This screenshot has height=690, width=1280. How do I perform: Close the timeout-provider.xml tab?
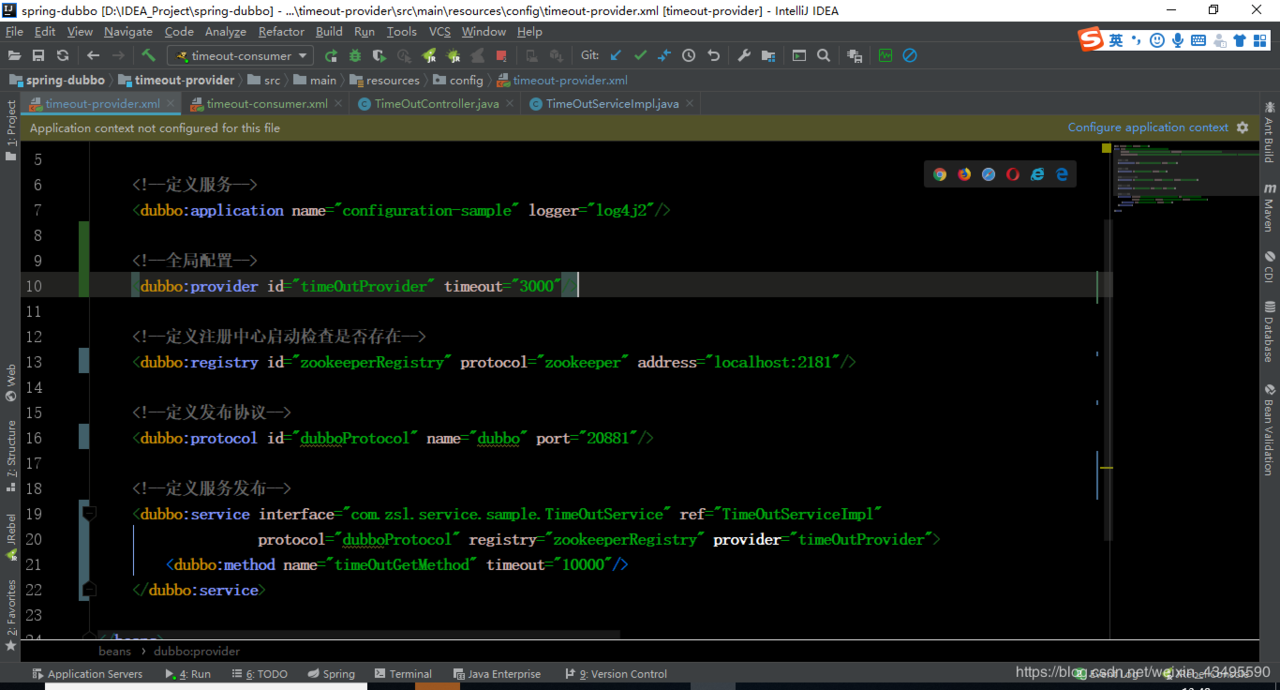(x=172, y=103)
